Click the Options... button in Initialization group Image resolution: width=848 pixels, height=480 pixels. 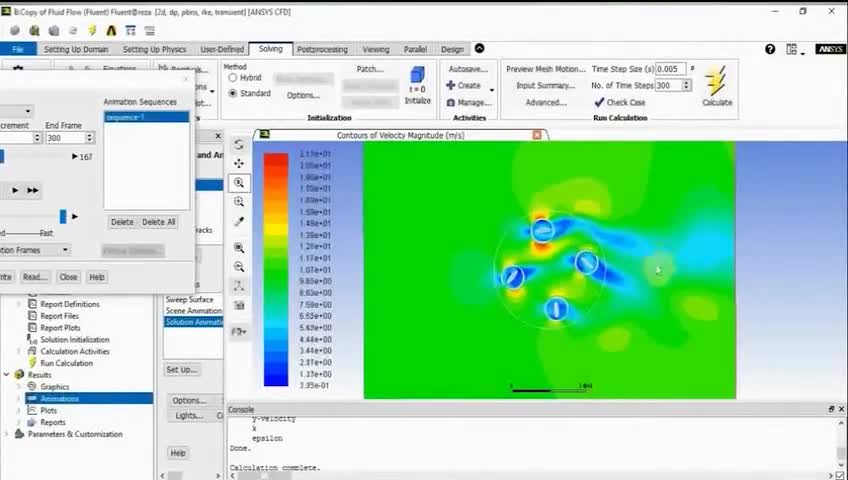(x=303, y=95)
